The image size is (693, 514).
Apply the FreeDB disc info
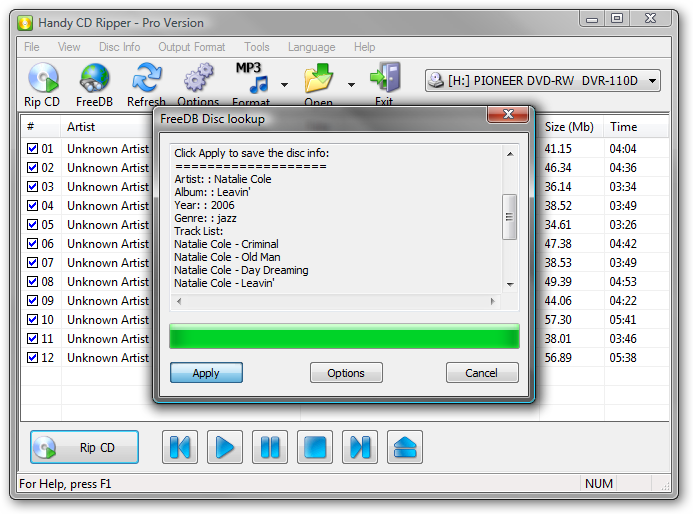206,373
